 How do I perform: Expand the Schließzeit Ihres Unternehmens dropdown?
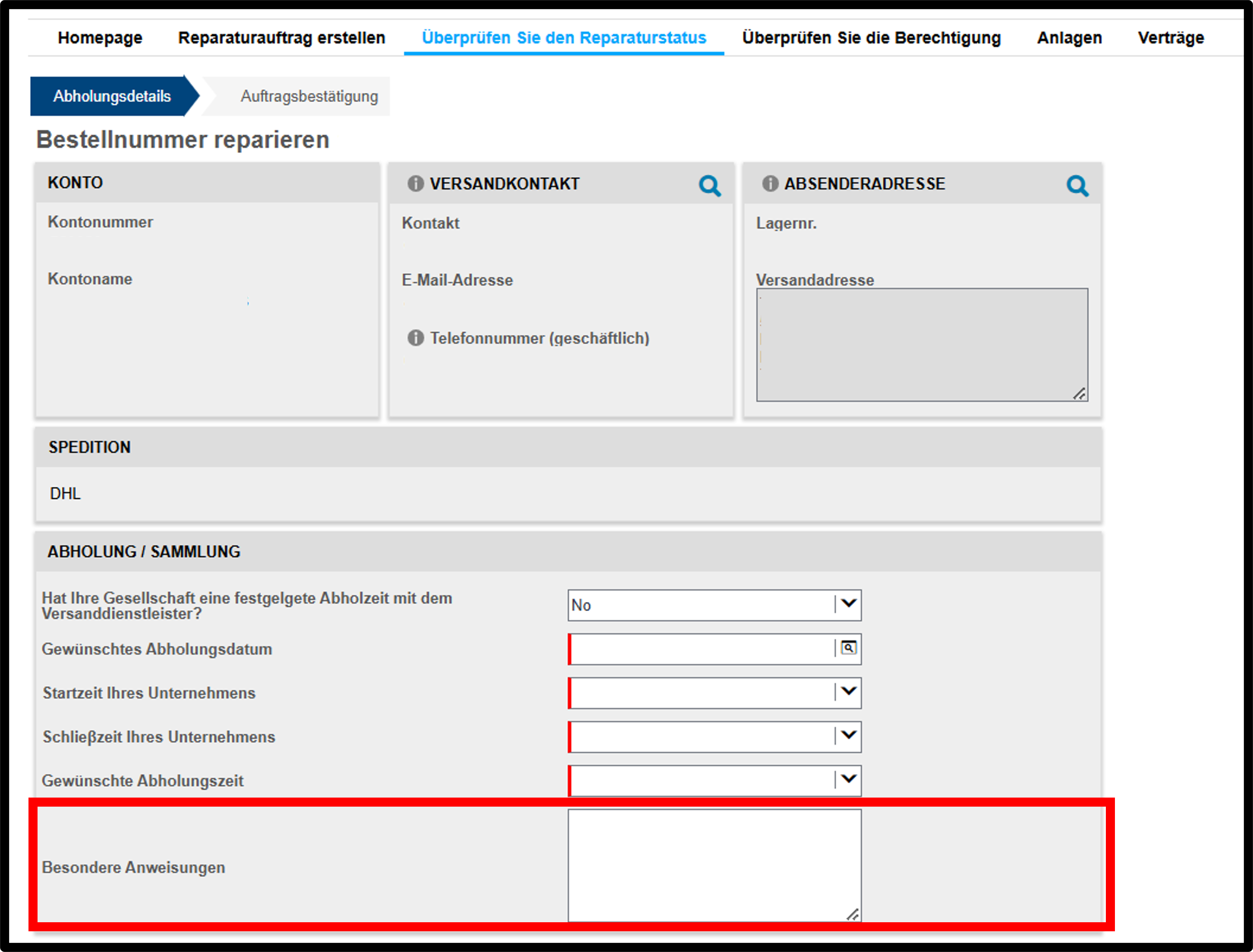pos(715,737)
